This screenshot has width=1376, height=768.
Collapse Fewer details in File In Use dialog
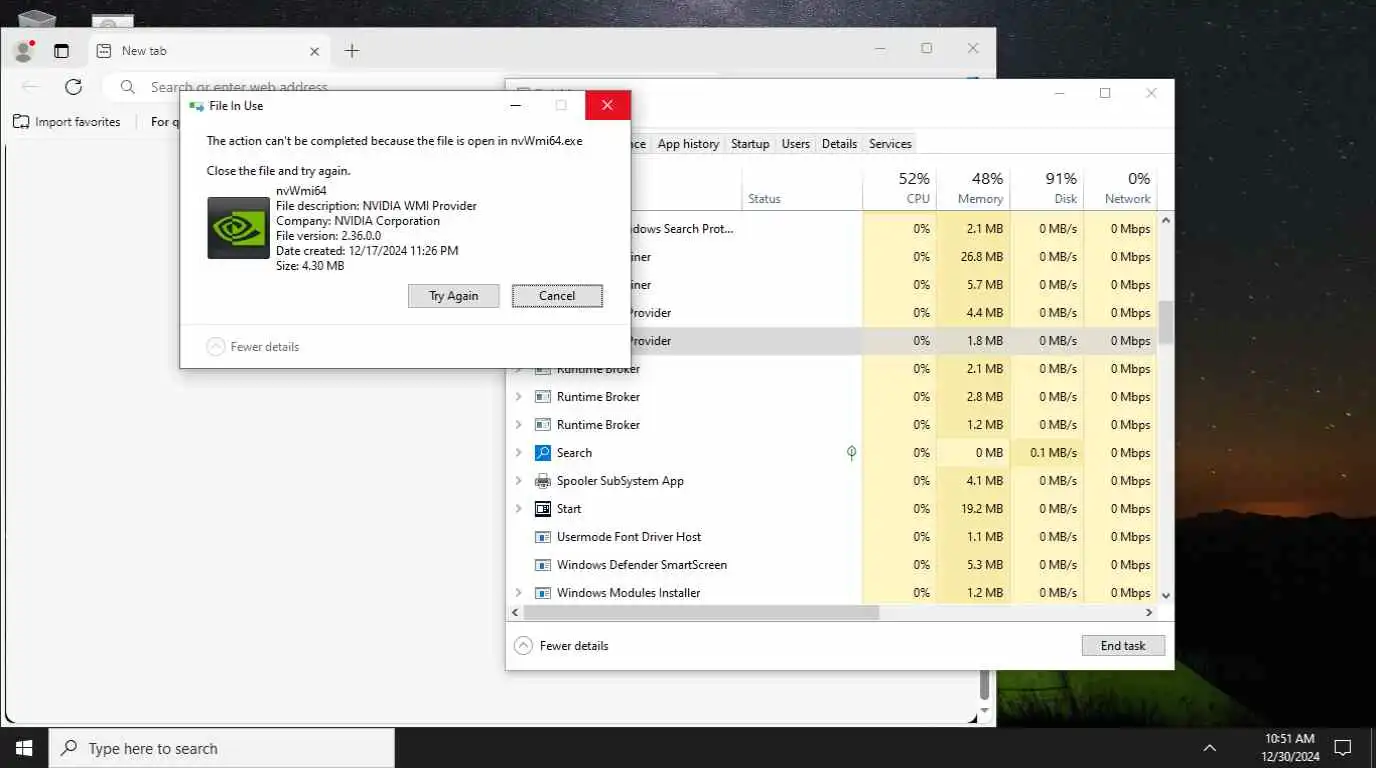(x=253, y=347)
